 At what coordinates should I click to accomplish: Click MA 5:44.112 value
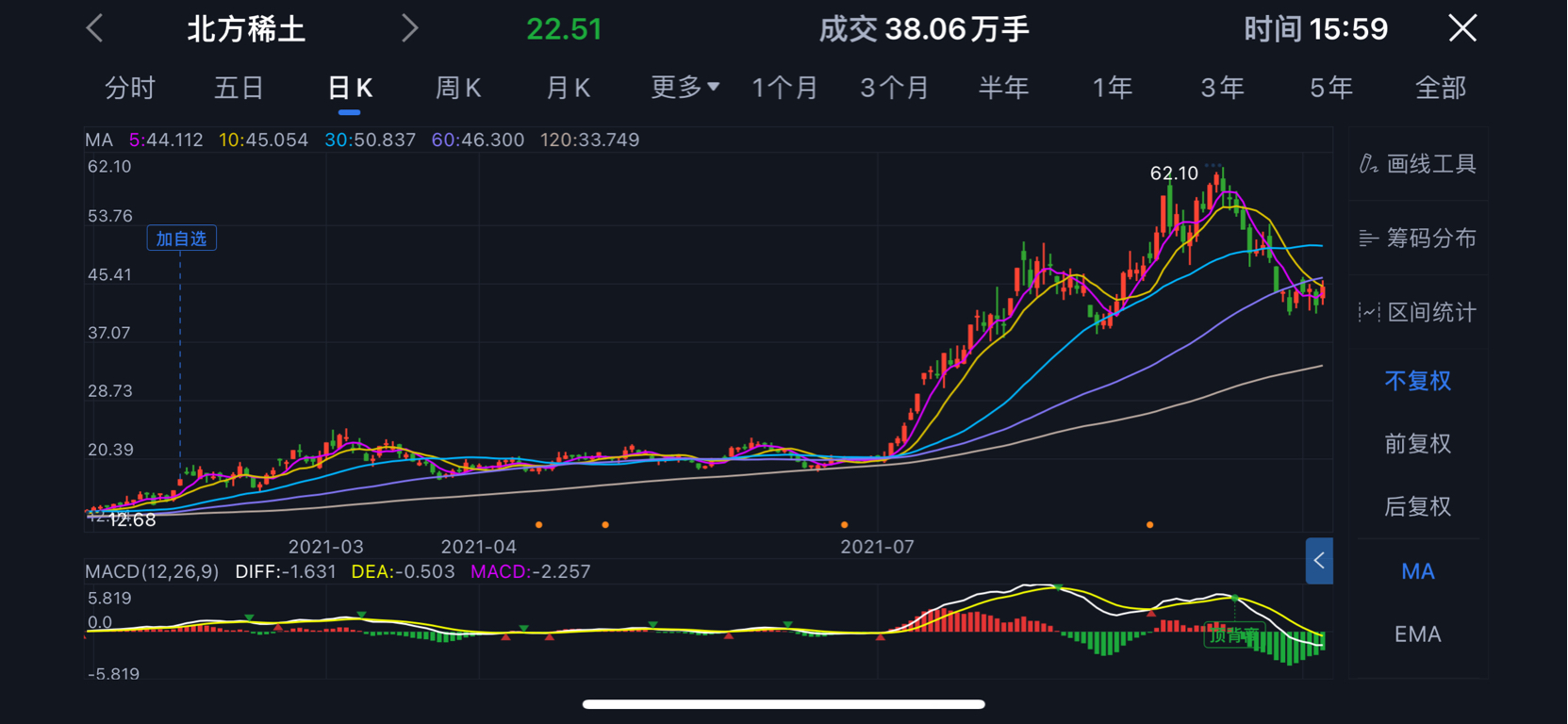pyautogui.click(x=166, y=140)
